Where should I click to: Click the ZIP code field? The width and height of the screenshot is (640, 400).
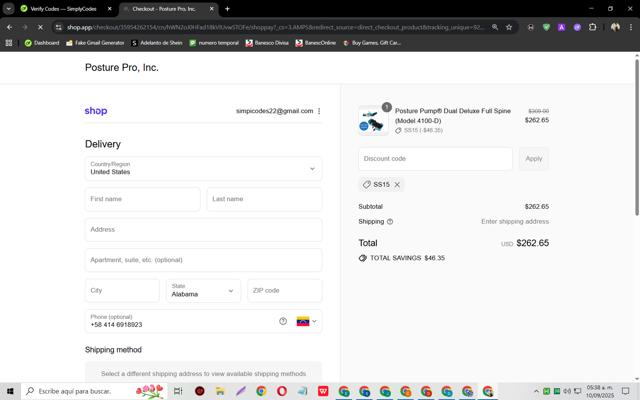coord(284,291)
